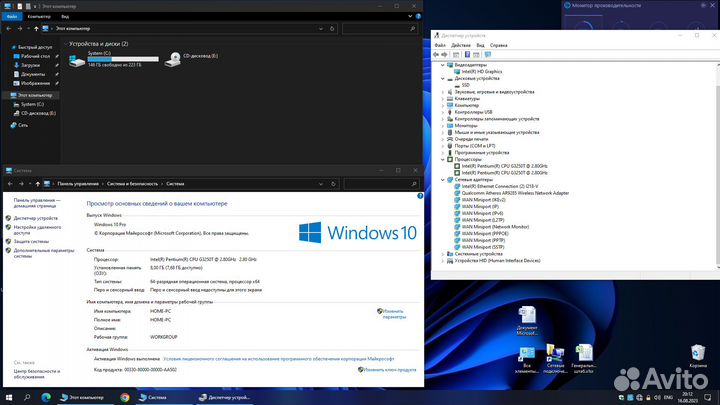This screenshot has height=405, width=720.
Task: Open Дополнительные параметры системы link
Action: click(44, 253)
